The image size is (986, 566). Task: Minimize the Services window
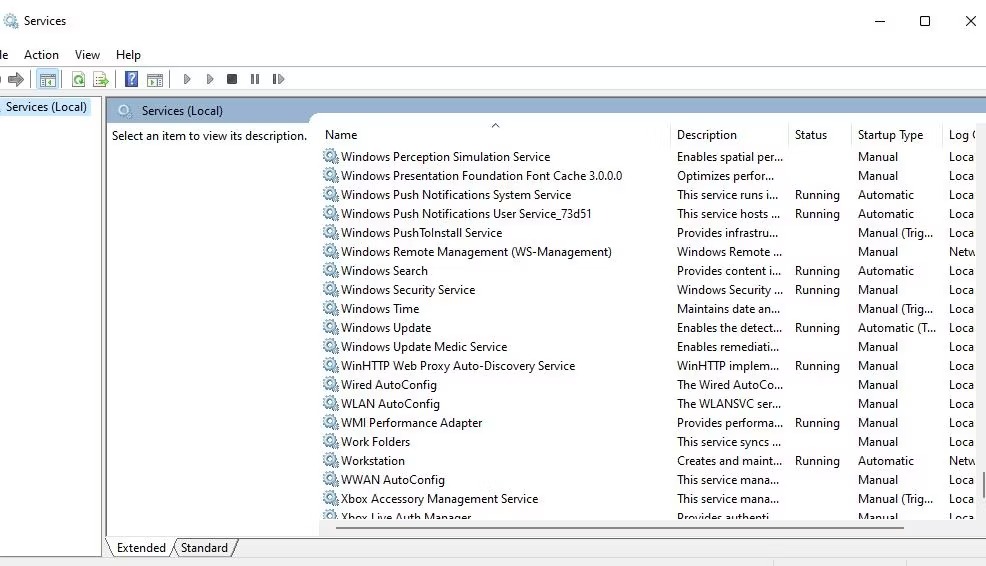coord(880,21)
